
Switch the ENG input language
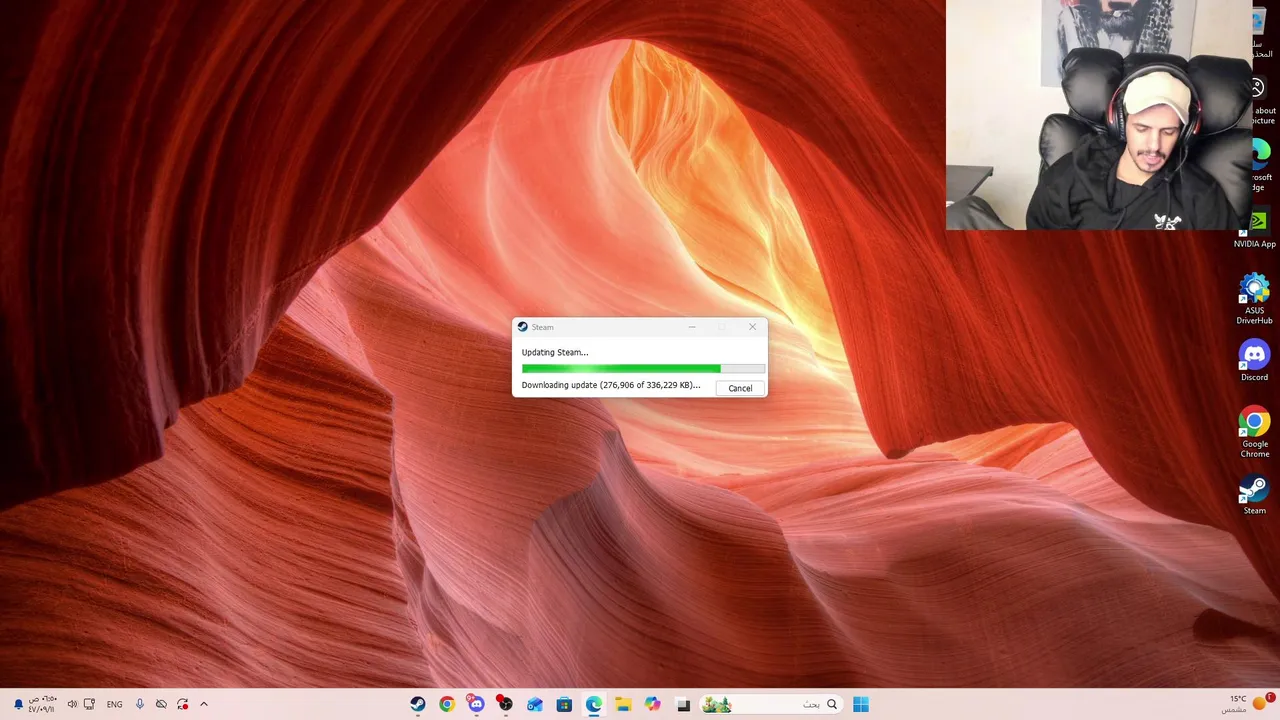(x=114, y=704)
